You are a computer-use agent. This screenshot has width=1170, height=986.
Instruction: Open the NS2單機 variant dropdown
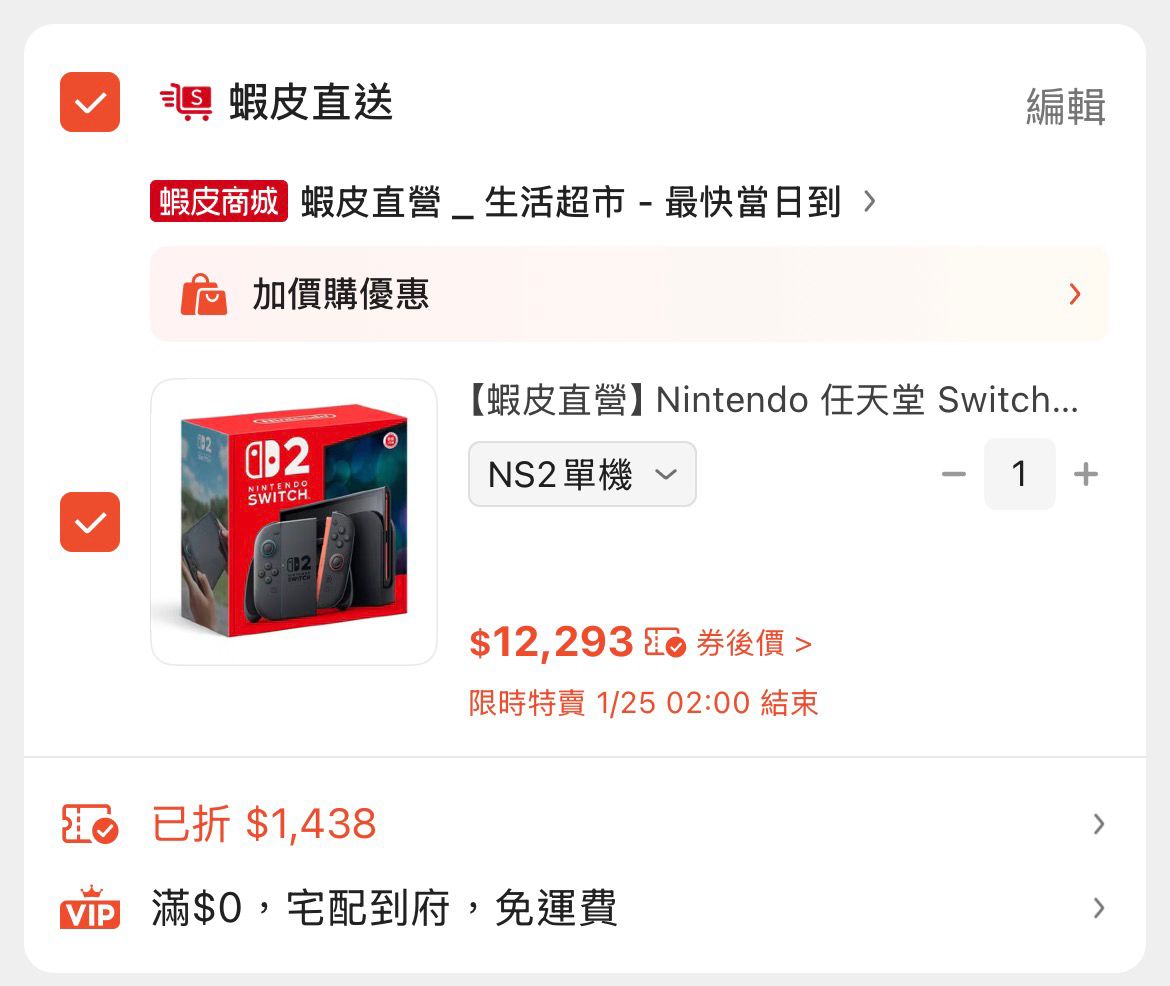point(582,474)
